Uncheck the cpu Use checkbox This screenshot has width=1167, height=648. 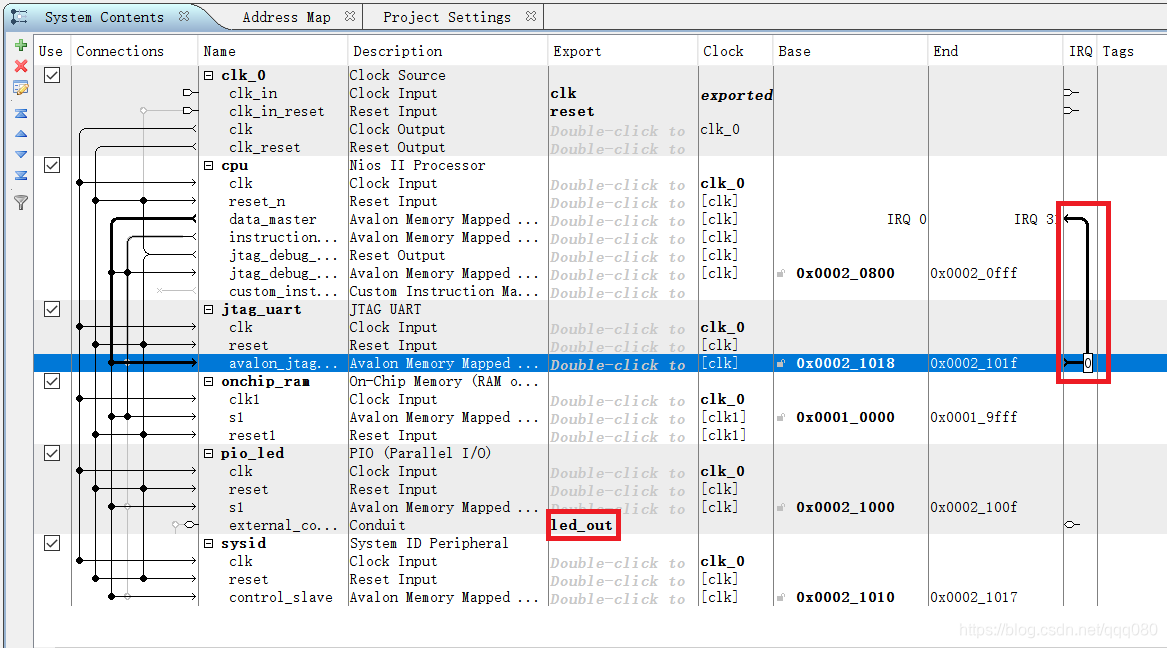pyautogui.click(x=52, y=165)
